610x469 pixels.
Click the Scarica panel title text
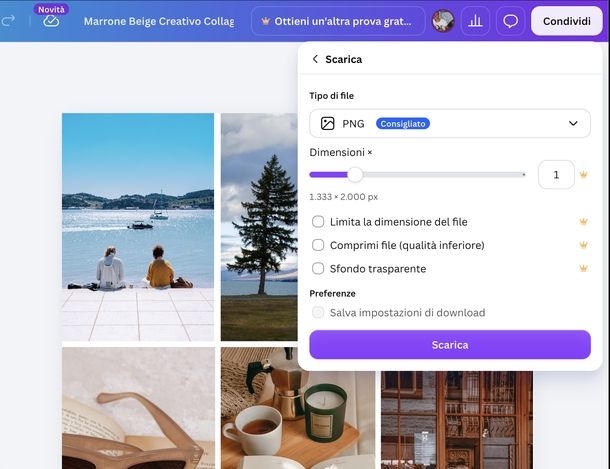point(344,59)
